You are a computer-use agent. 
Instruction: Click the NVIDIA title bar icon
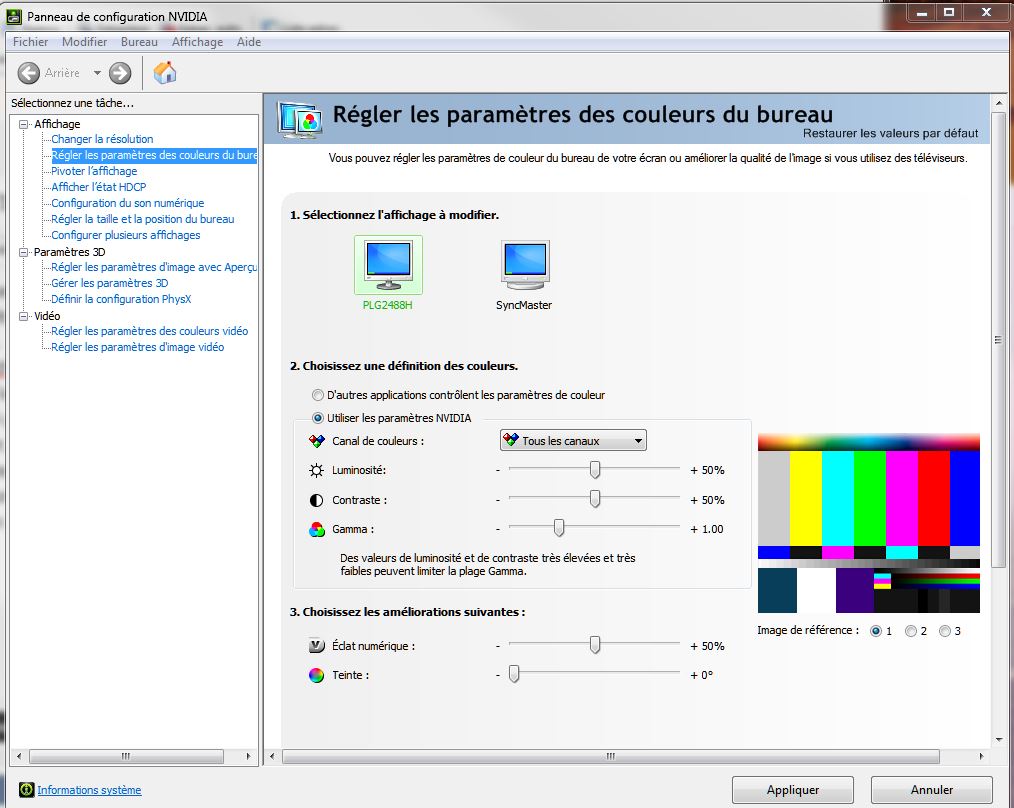(x=14, y=17)
